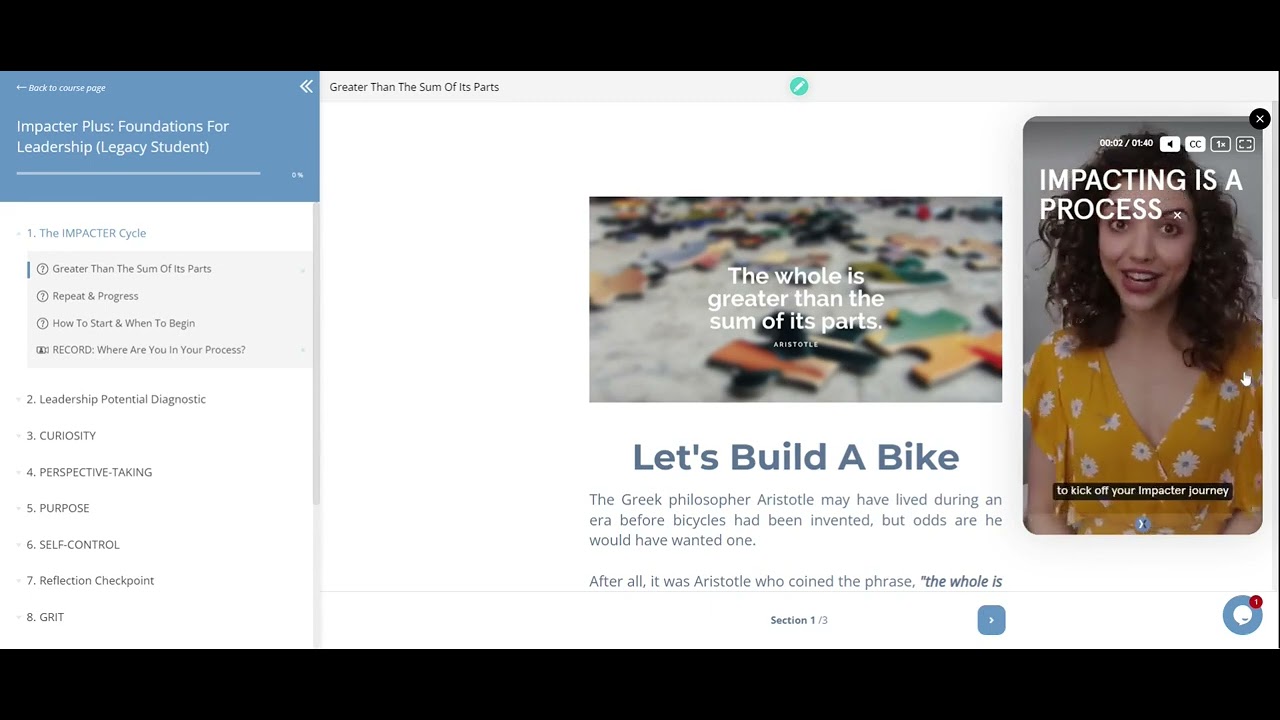This screenshot has height=720, width=1280.
Task: Go to the next section with the blue arrow button
Action: 991,620
